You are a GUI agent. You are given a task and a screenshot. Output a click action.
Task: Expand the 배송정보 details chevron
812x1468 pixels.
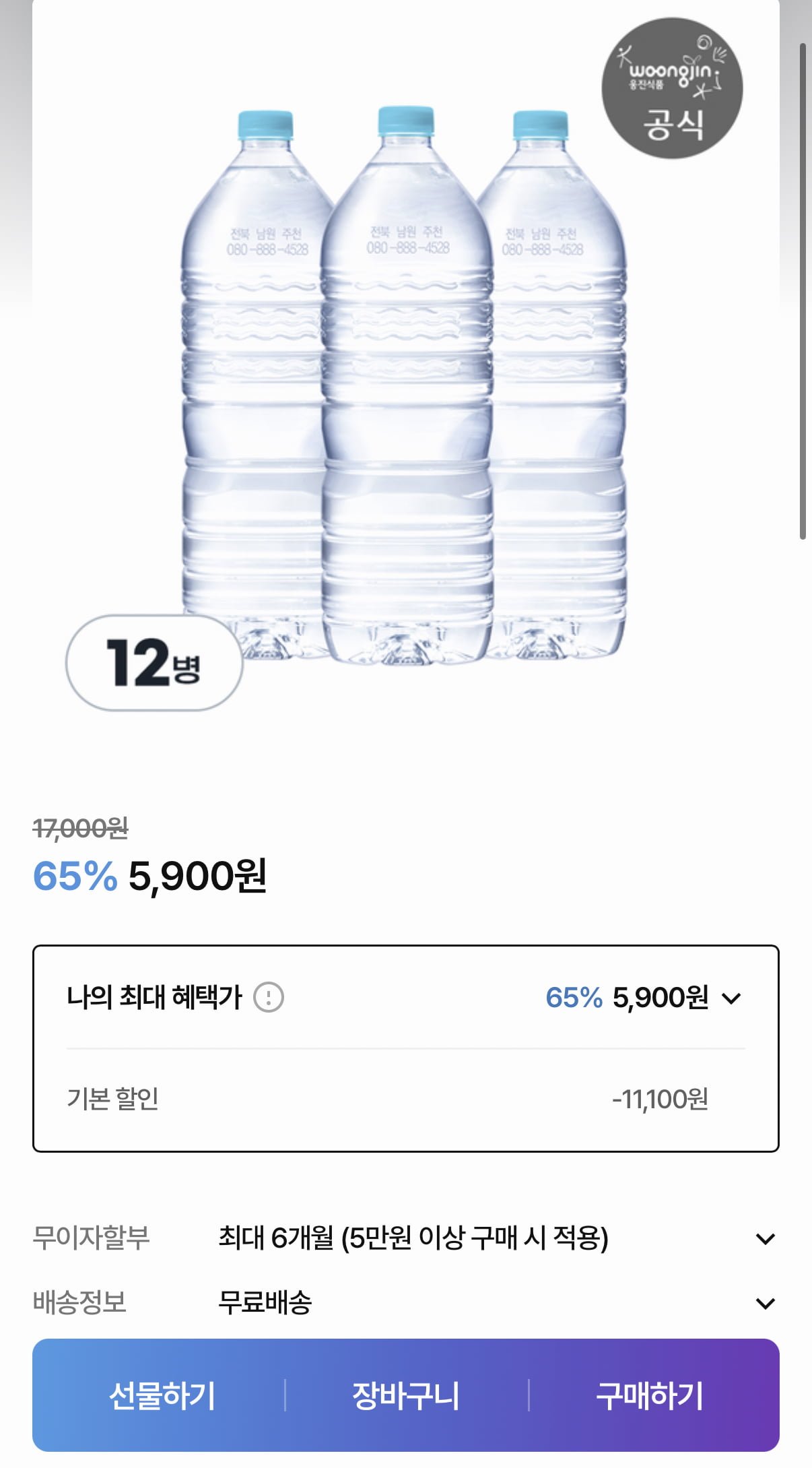tap(765, 1303)
